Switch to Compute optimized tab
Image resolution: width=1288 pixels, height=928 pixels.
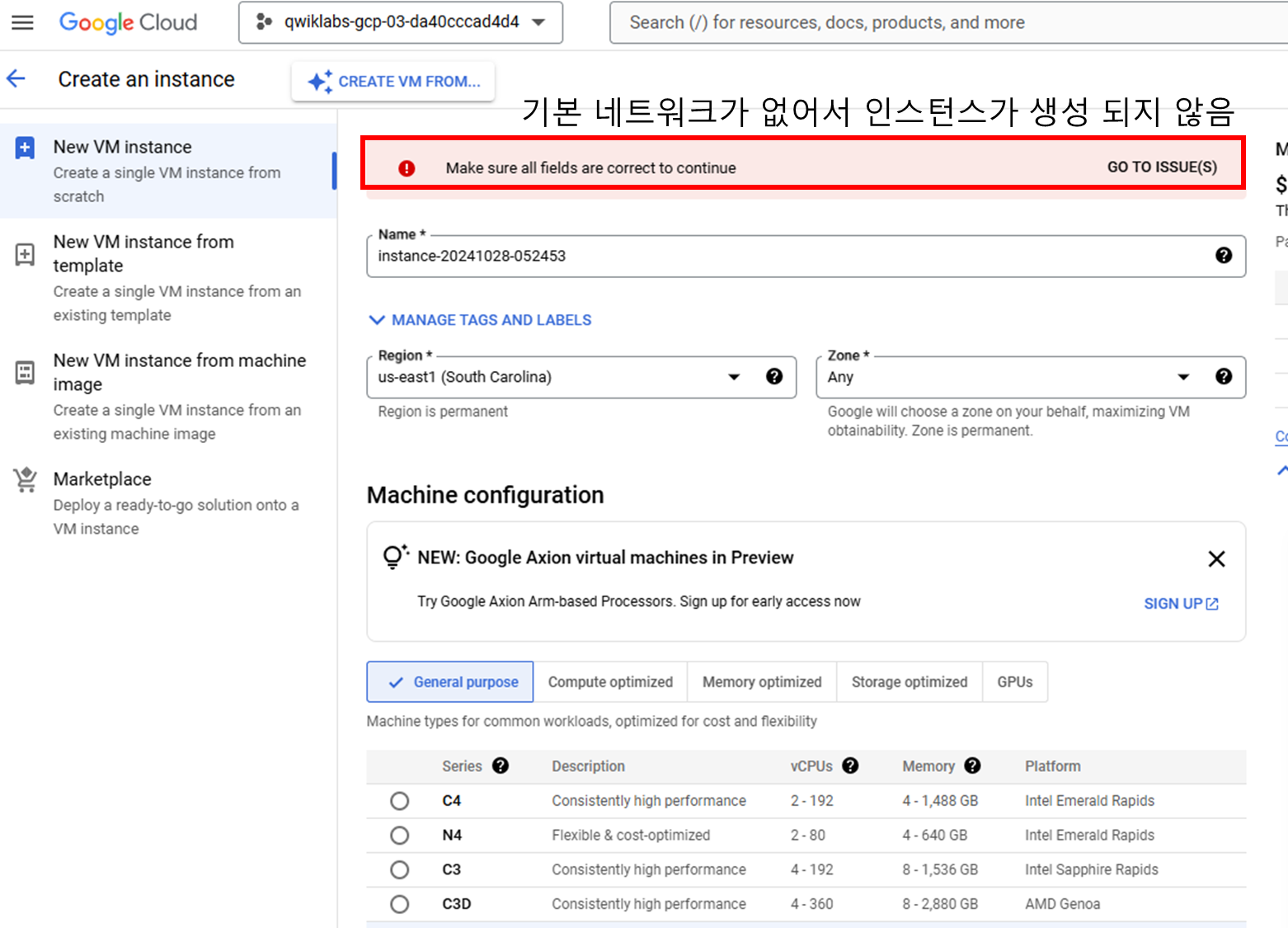(610, 682)
